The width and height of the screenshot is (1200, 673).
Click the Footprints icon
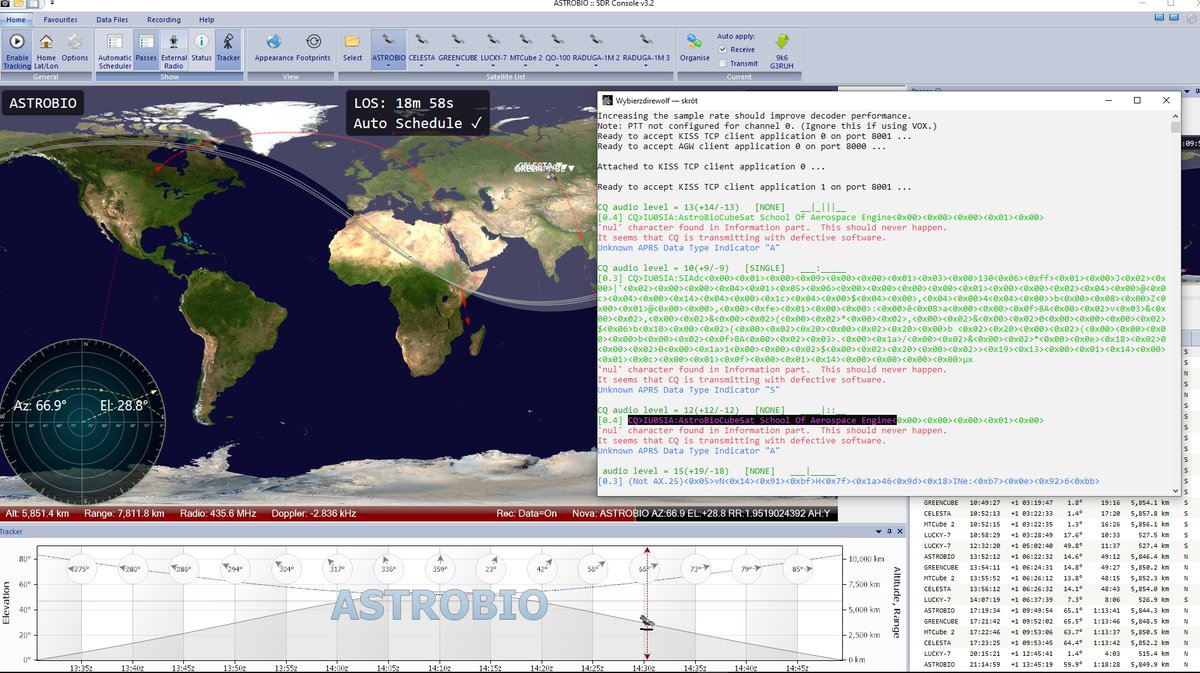click(313, 41)
